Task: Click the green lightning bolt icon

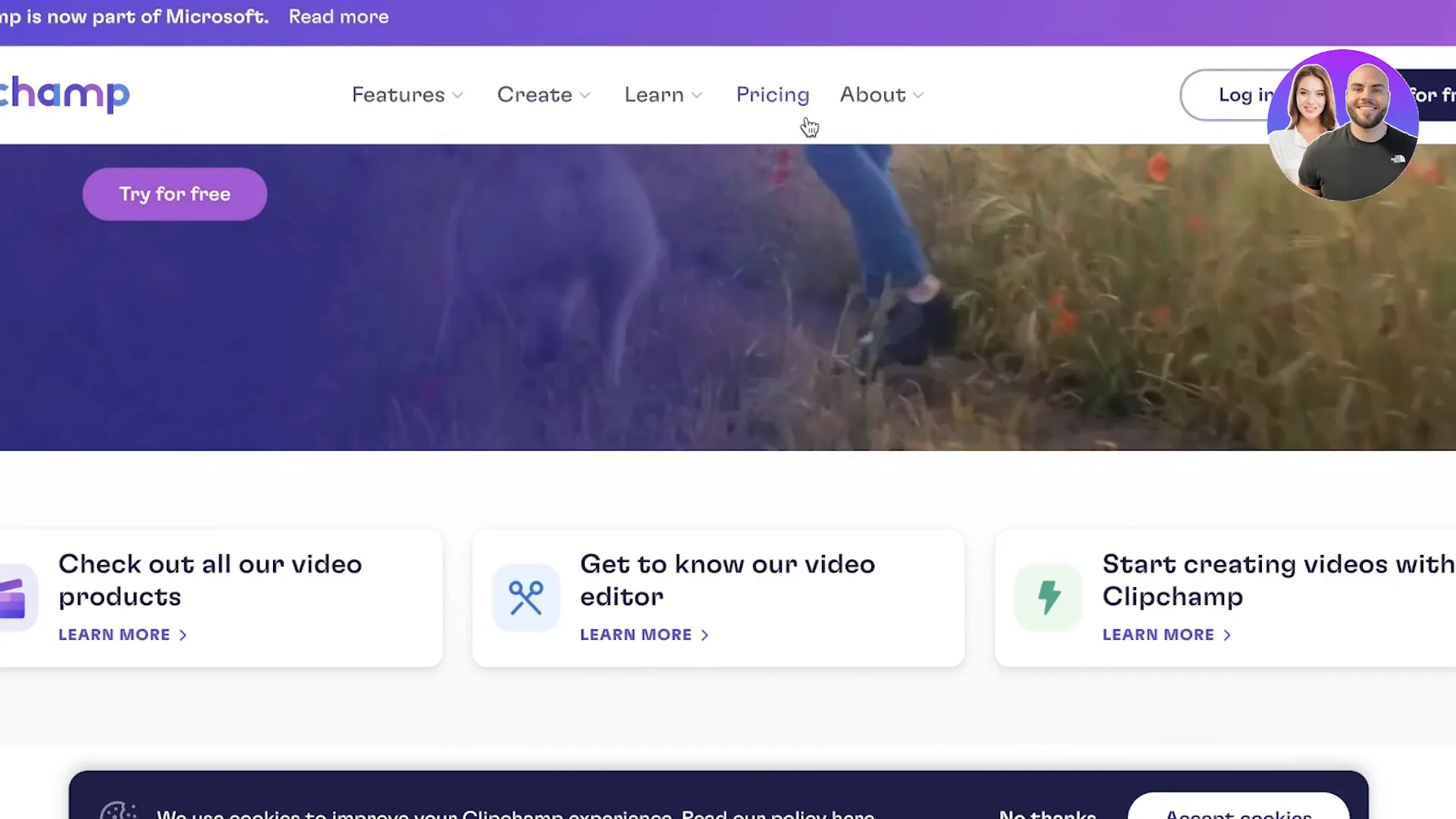Action: point(1049,598)
